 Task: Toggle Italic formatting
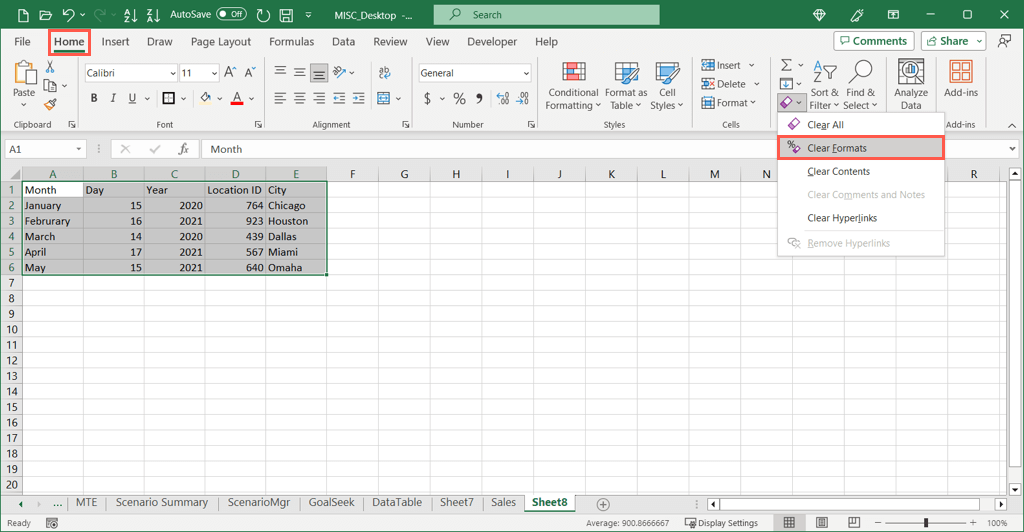[113, 98]
